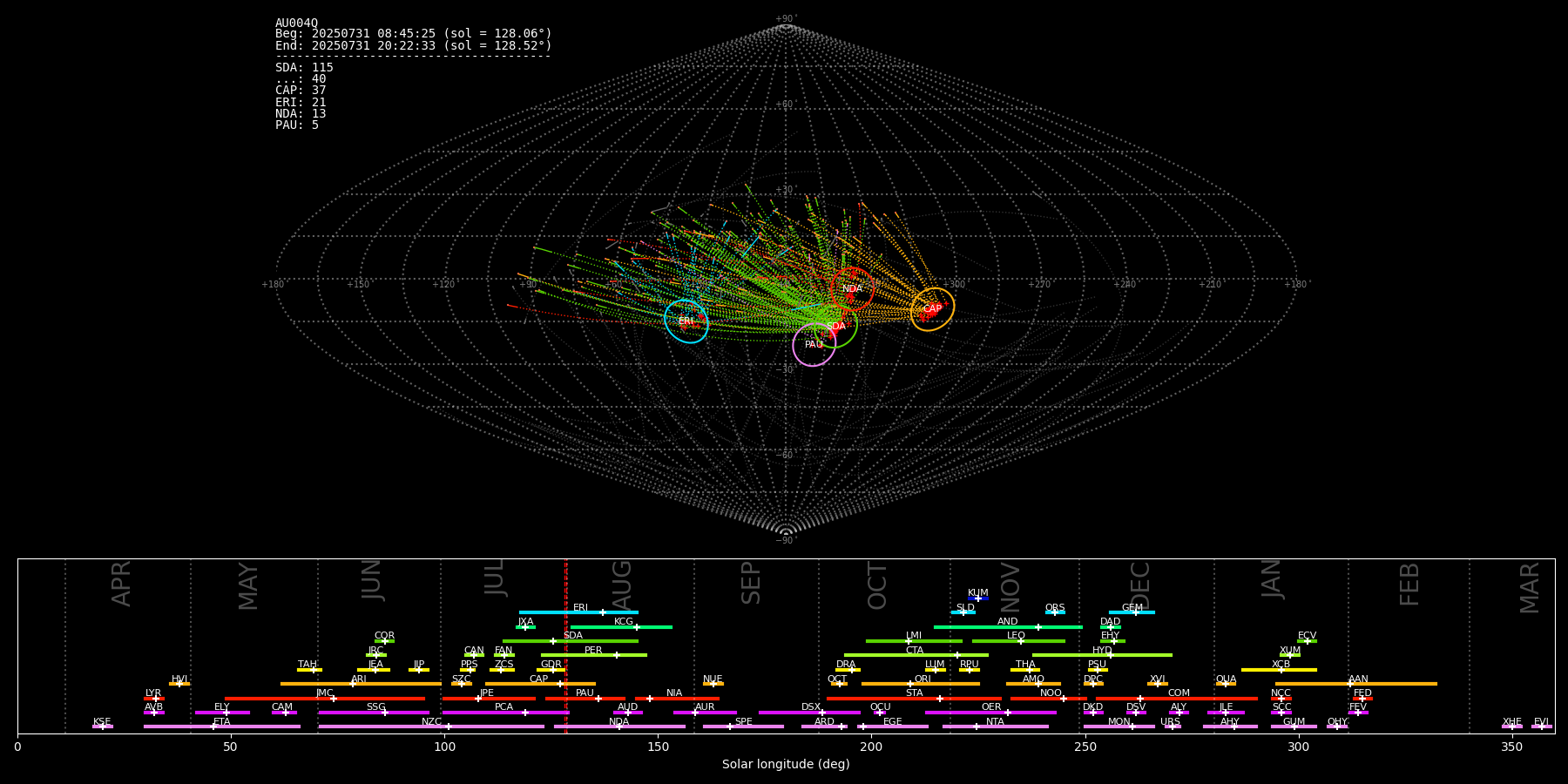The height and width of the screenshot is (784, 1568).
Task: Click the +270 longitude label on map
Action: click(x=1039, y=284)
